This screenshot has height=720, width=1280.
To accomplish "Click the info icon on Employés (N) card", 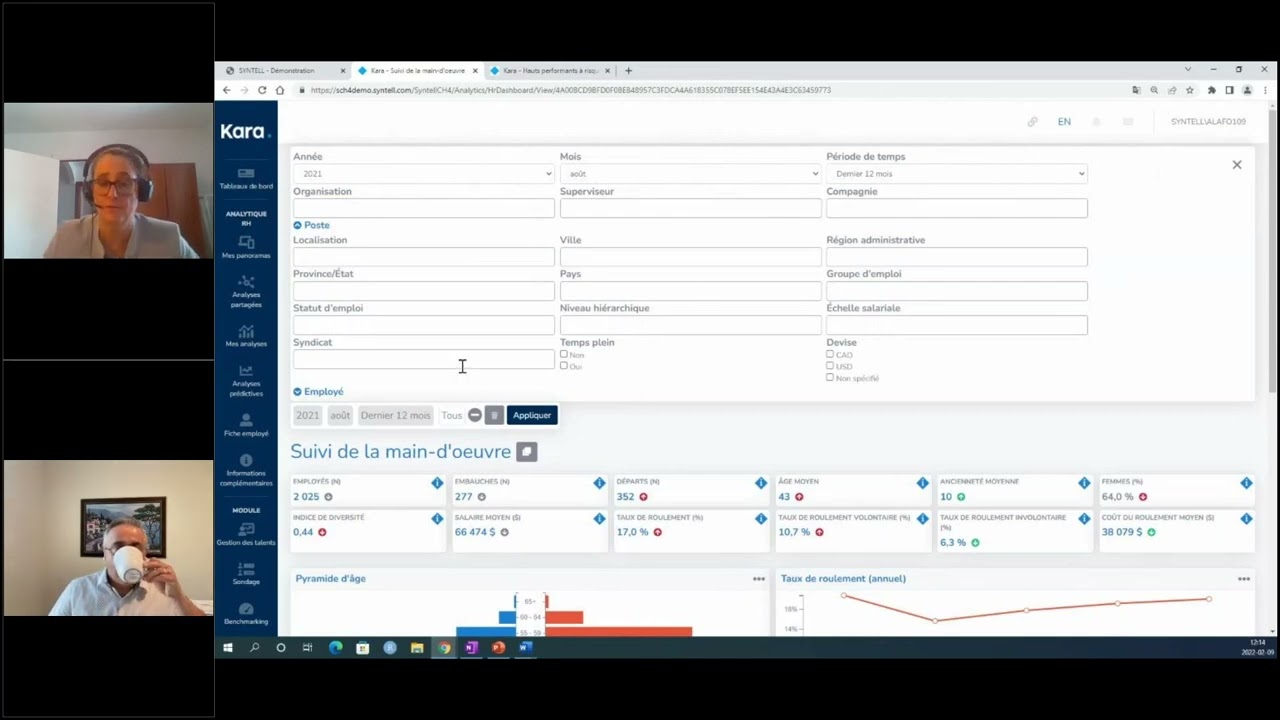I will (437, 483).
